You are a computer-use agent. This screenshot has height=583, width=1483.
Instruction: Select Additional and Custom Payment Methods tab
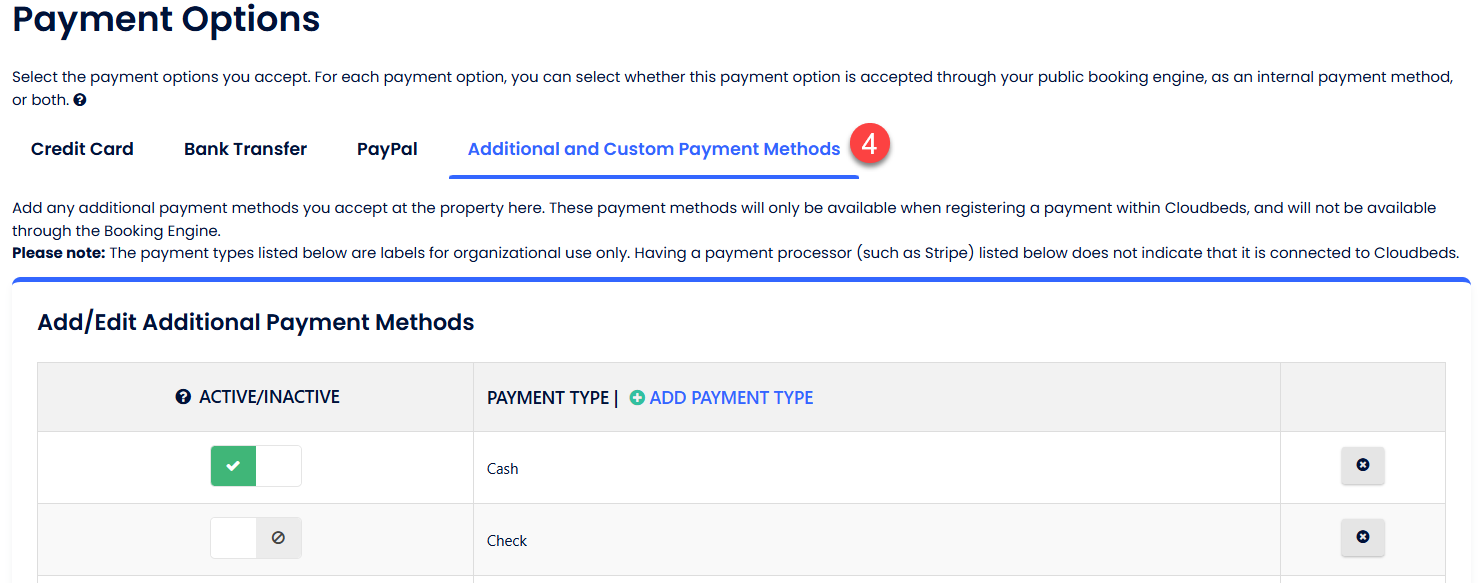tap(654, 149)
